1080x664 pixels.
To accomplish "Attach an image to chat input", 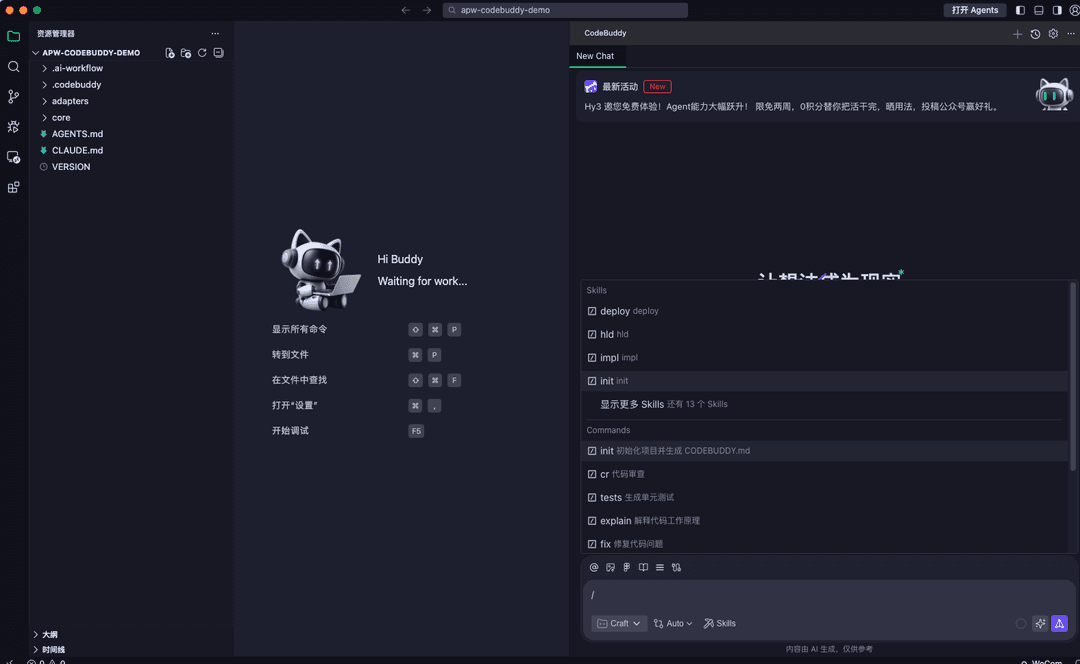I will [610, 568].
